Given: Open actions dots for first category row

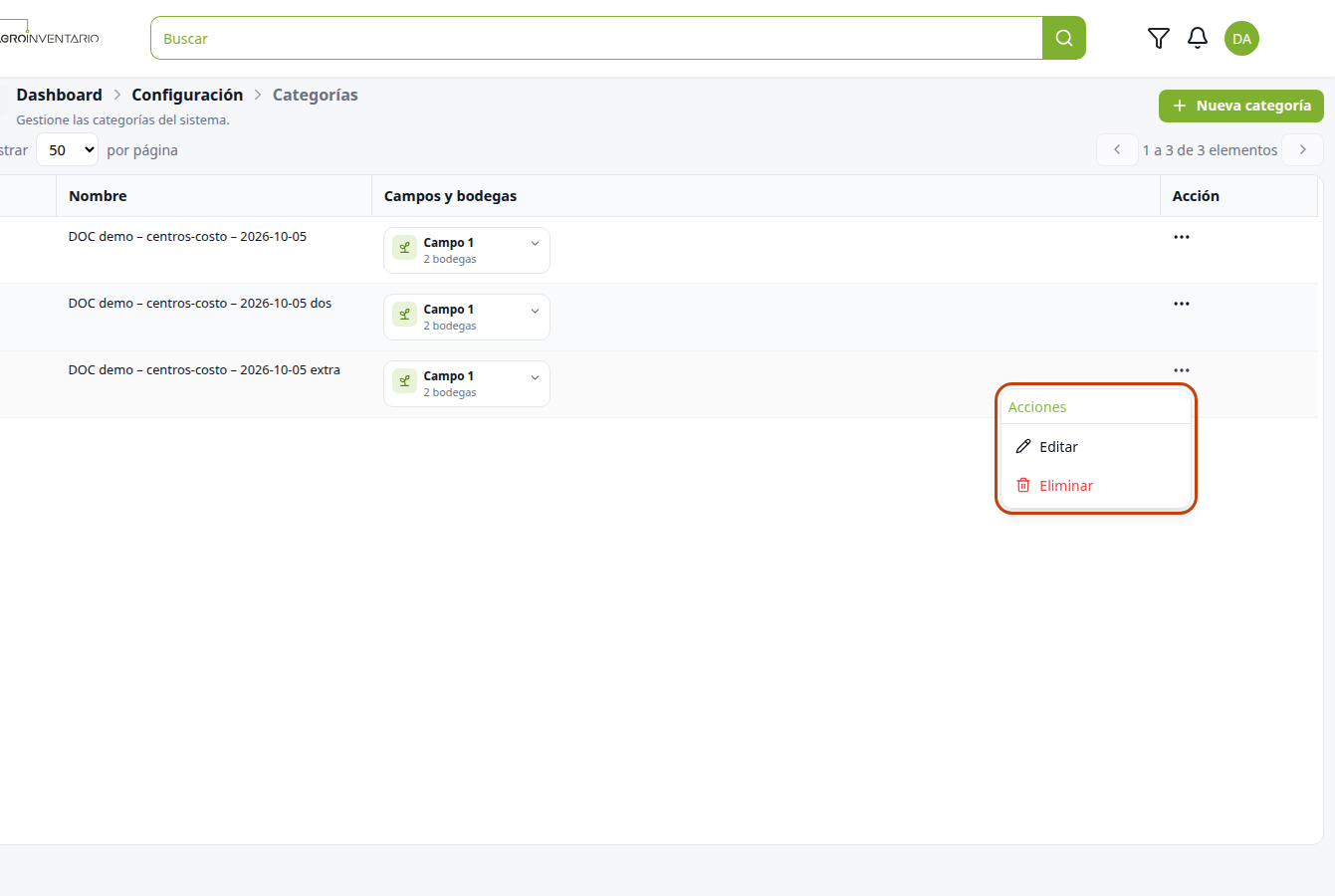Looking at the screenshot, I should [1182, 237].
